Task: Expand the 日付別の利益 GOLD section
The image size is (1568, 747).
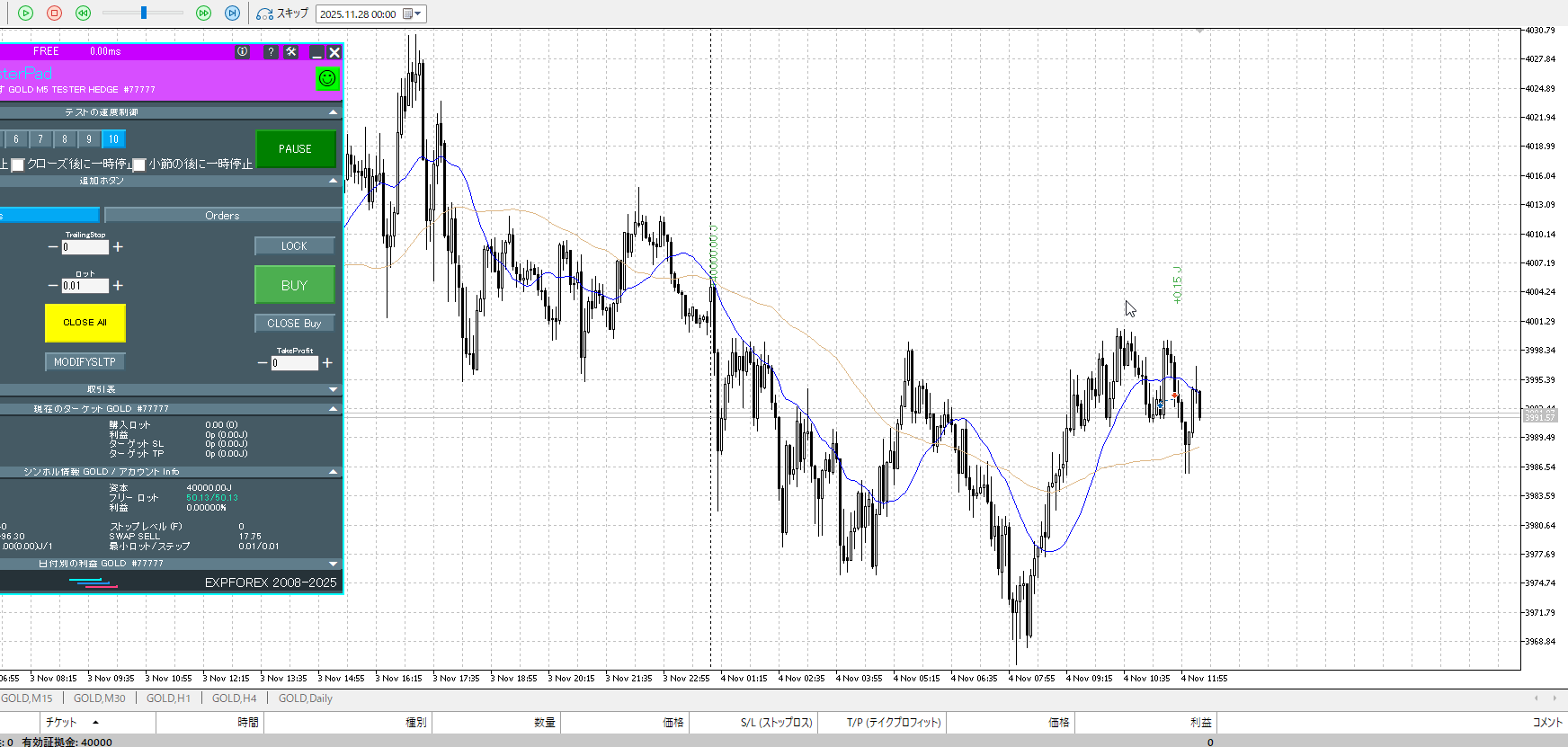Action: pos(334,564)
